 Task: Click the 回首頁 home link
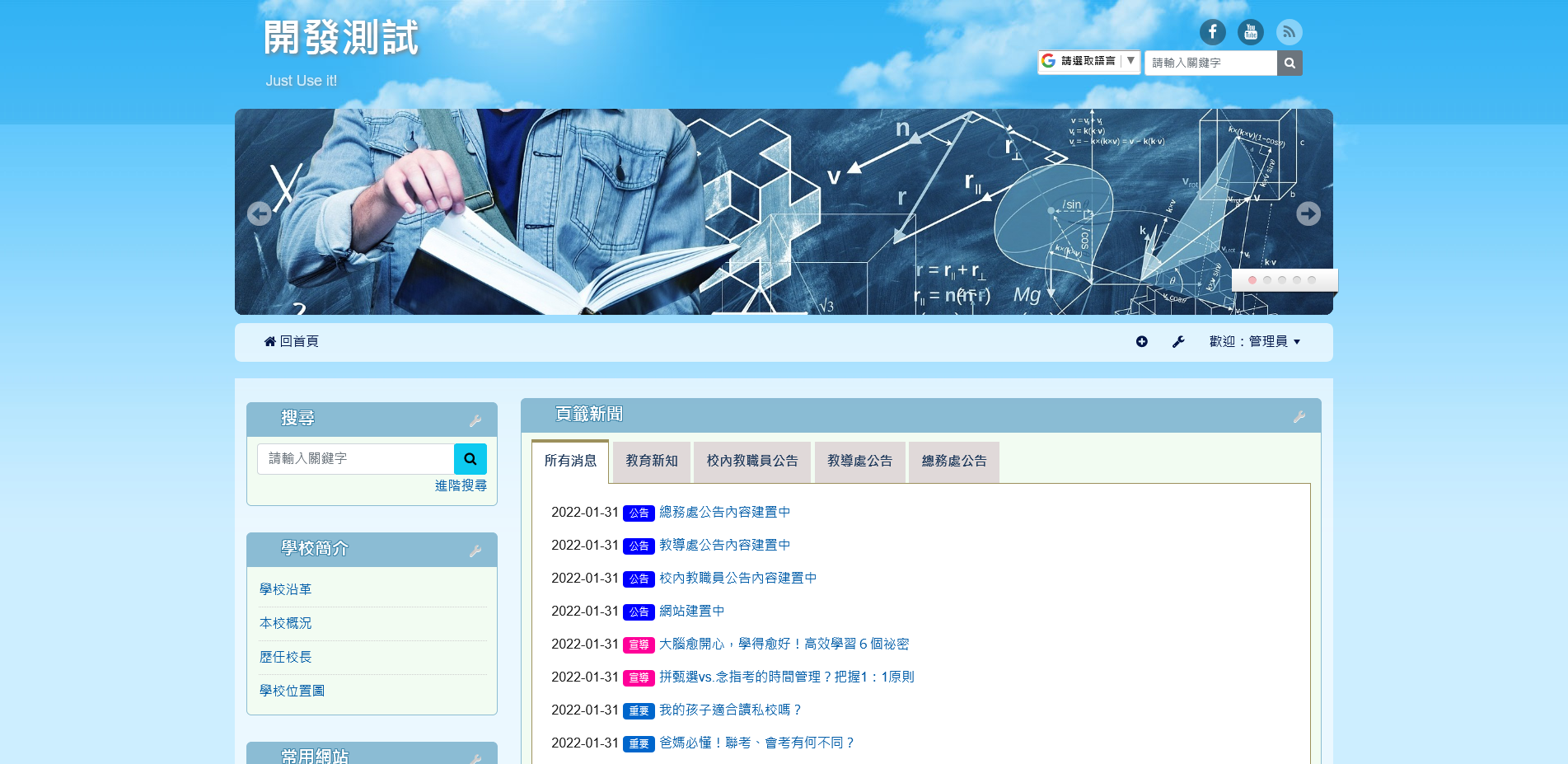click(x=291, y=341)
